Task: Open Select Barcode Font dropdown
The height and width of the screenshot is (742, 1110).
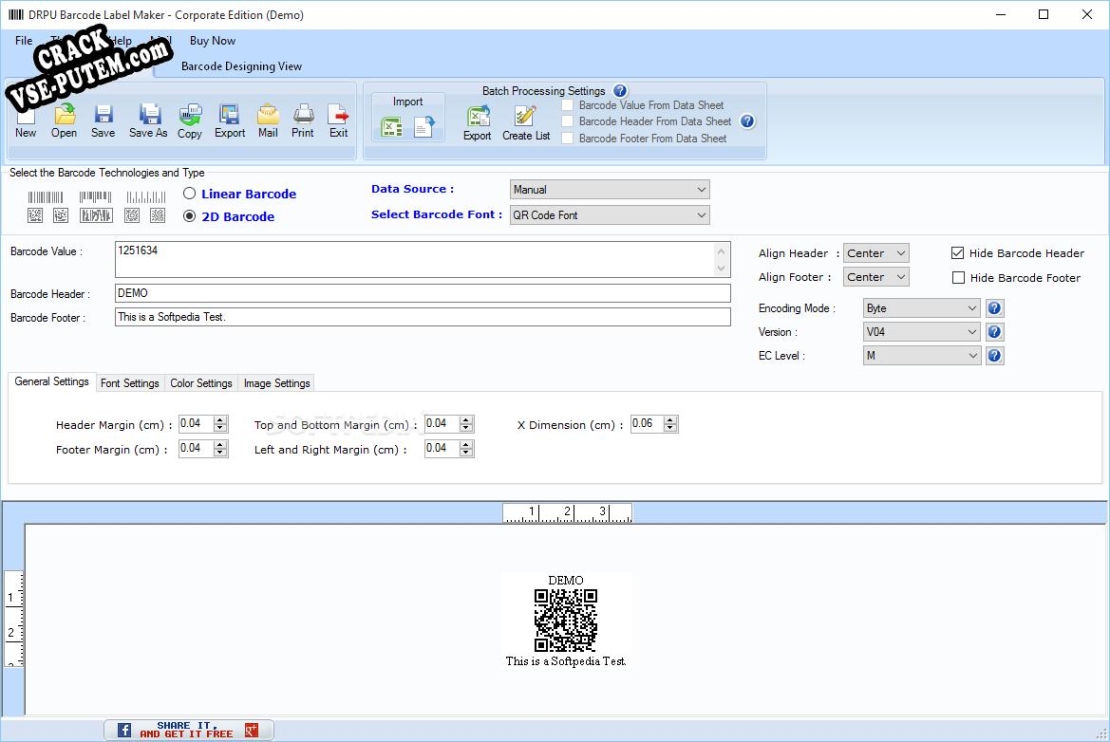Action: [610, 215]
